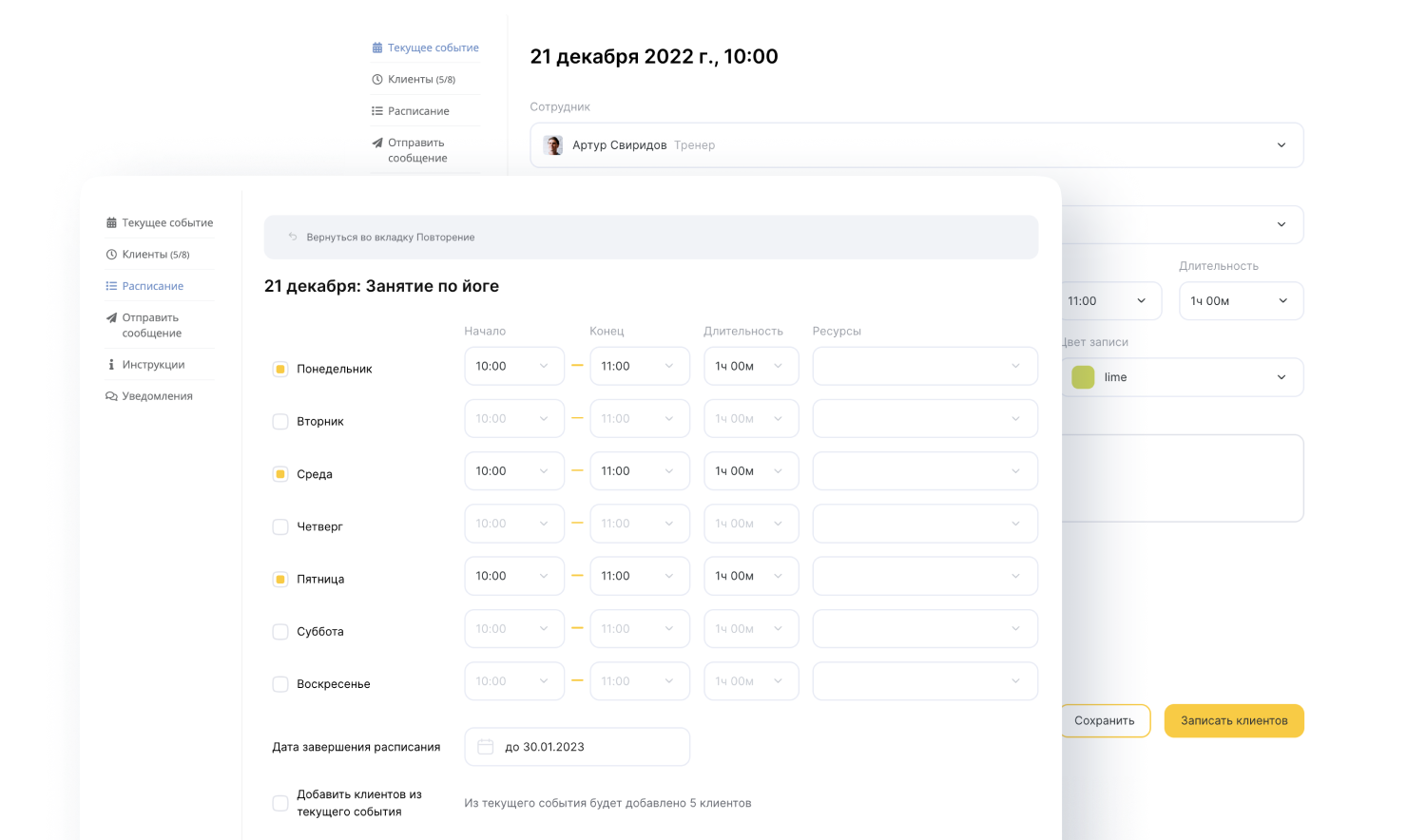The image size is (1407, 840).
Task: Click list icon of Расписание in back window
Action: (x=377, y=111)
